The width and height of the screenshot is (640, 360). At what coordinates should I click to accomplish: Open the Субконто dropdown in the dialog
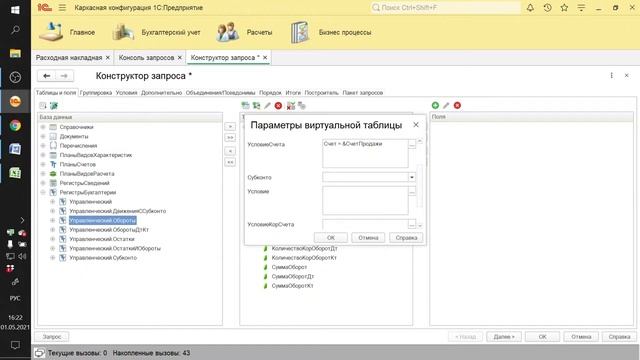coord(412,177)
